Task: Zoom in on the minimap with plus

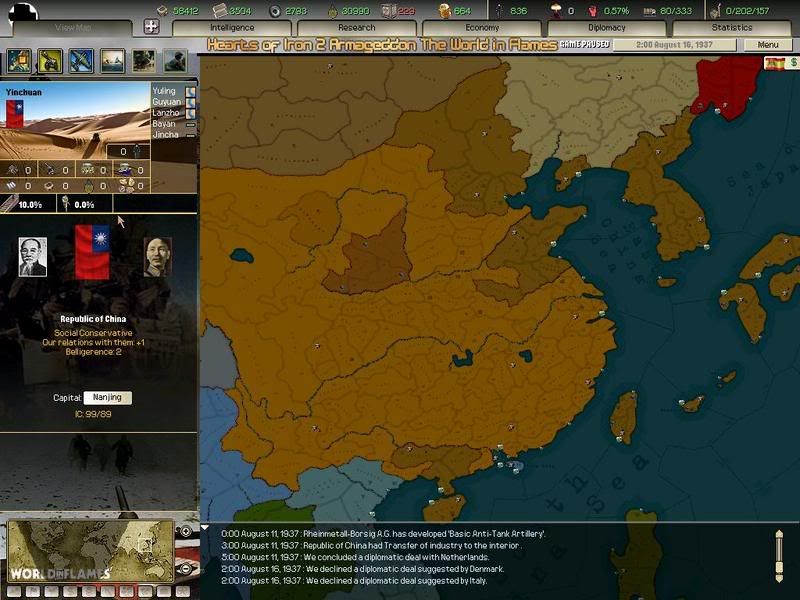Action: coord(186,531)
